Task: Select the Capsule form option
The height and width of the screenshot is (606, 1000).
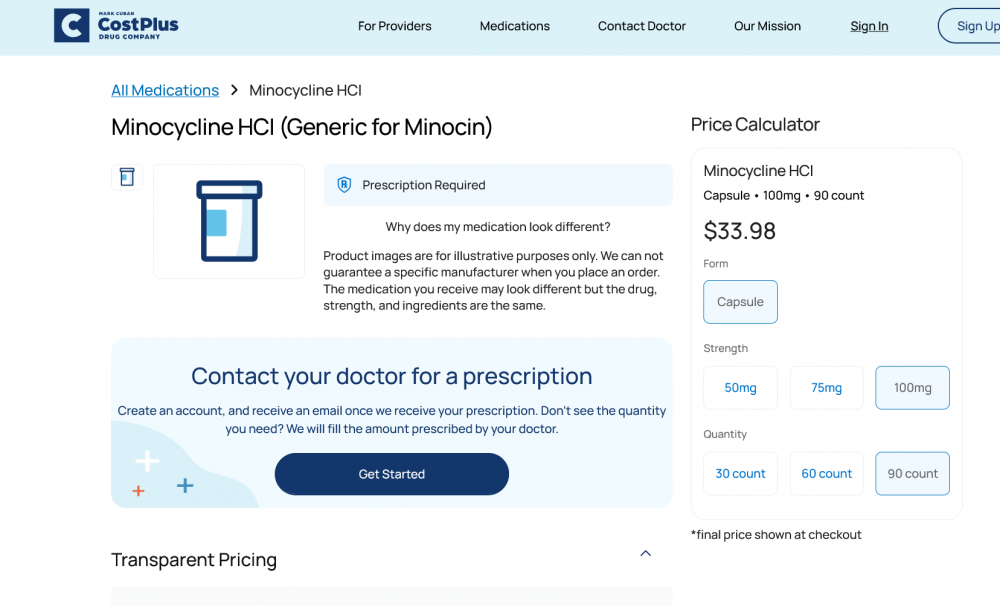Action: [x=740, y=302]
